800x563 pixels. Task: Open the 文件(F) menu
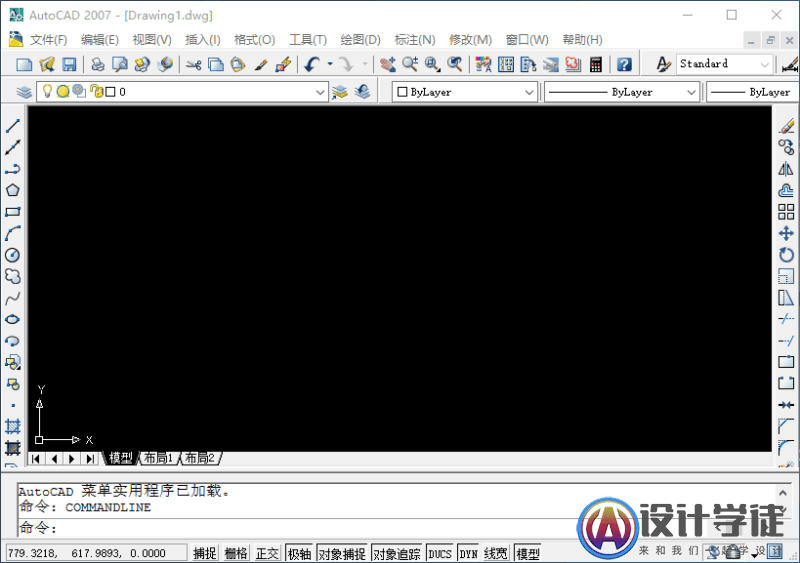[x=48, y=40]
